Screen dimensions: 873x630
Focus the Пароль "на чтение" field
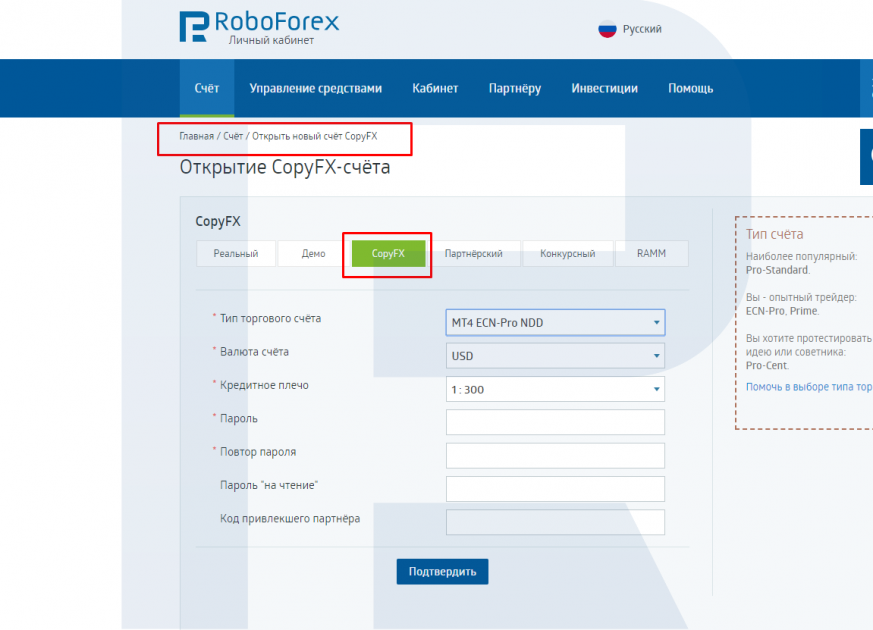point(555,489)
